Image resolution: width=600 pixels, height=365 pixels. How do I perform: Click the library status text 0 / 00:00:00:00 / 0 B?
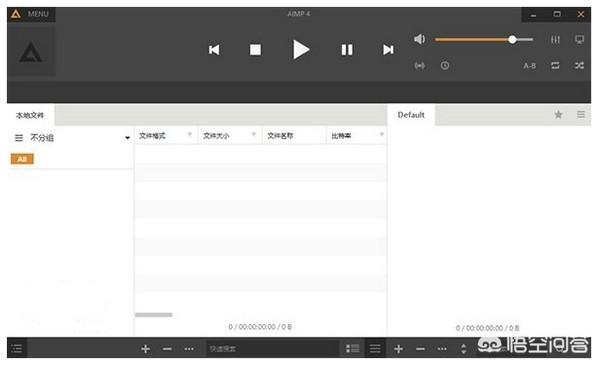click(x=260, y=327)
